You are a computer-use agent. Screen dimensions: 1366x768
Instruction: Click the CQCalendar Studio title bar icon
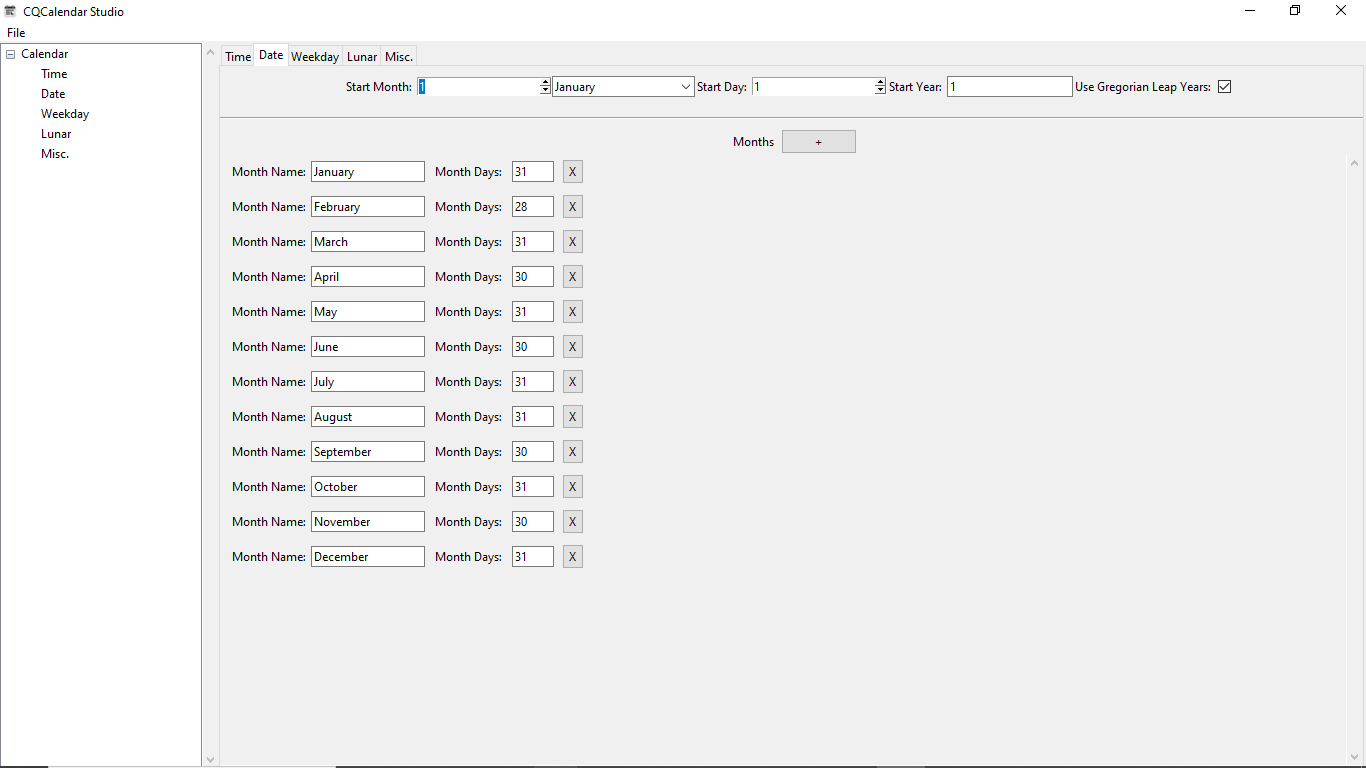(11, 11)
